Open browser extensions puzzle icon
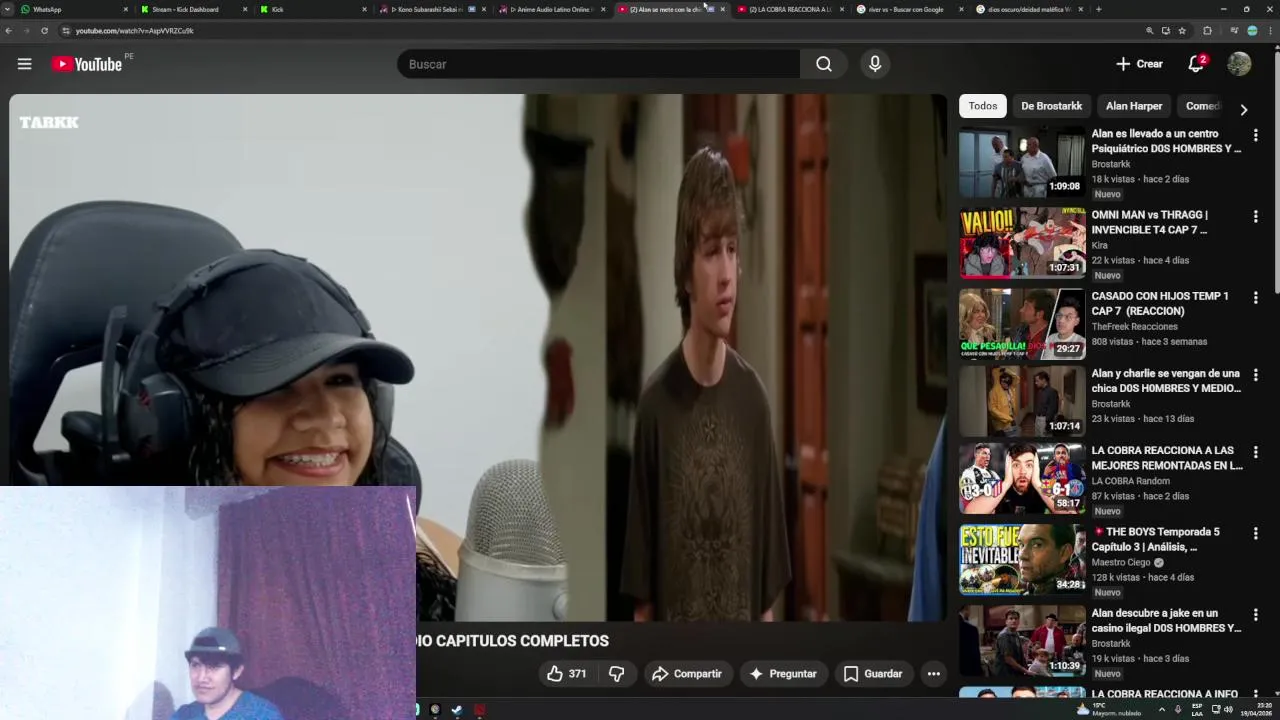Viewport: 1280px width, 720px height. [1207, 31]
